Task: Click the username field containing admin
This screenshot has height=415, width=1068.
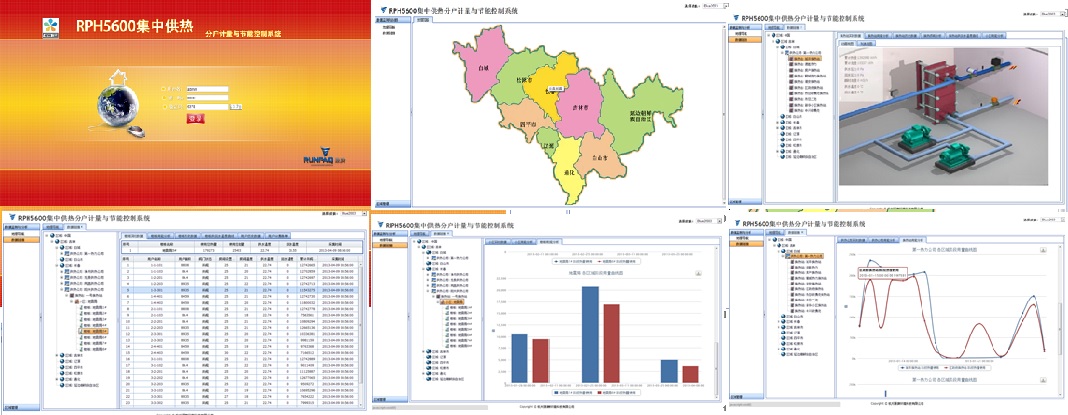Action: 207,89
